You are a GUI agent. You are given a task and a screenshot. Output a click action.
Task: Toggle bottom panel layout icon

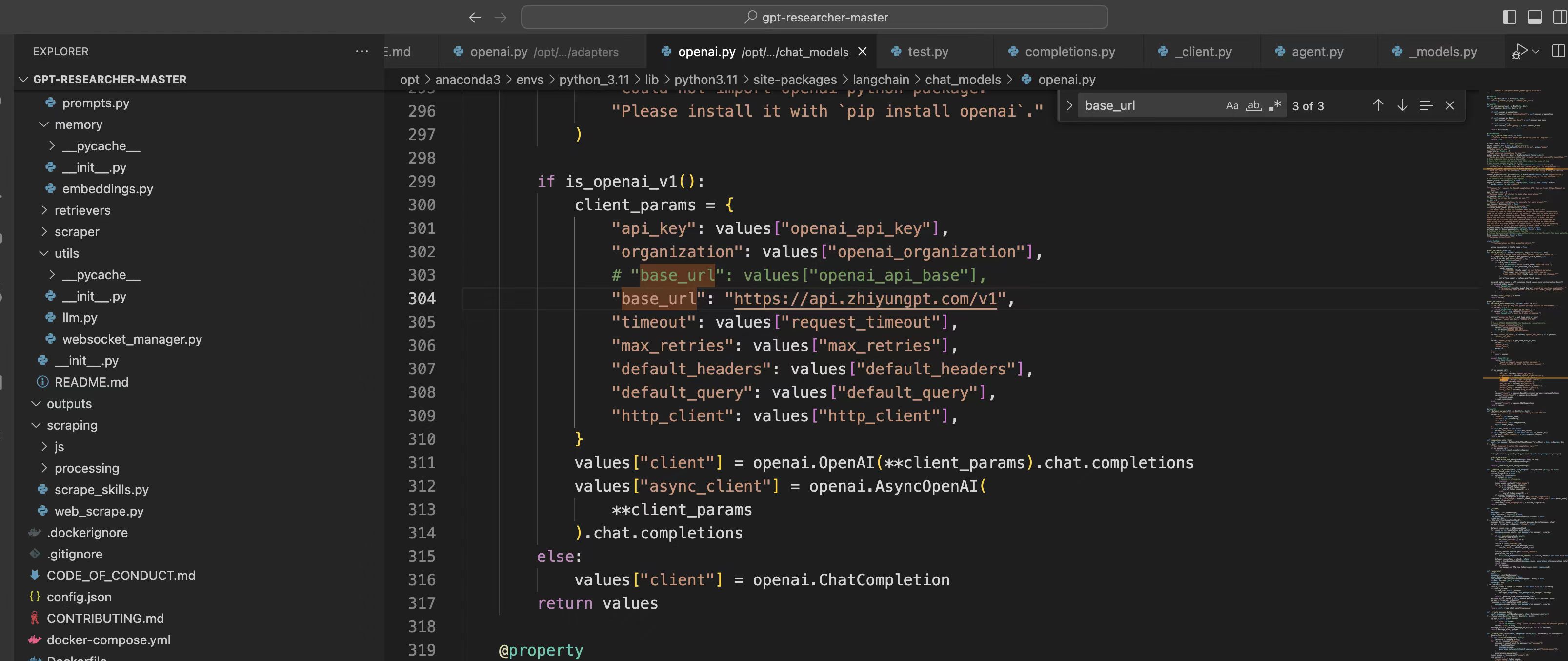[x=1534, y=17]
